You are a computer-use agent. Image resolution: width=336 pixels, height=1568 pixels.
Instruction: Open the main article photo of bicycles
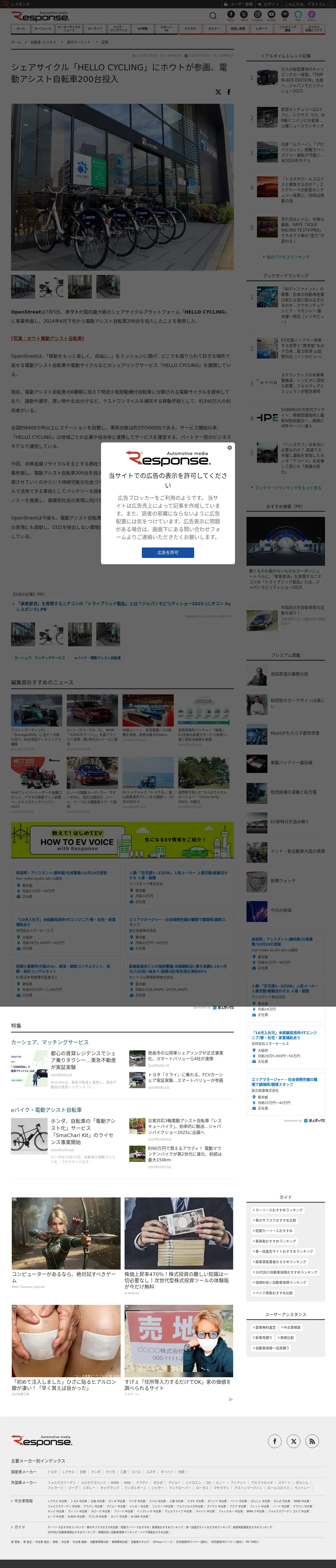pos(122,187)
